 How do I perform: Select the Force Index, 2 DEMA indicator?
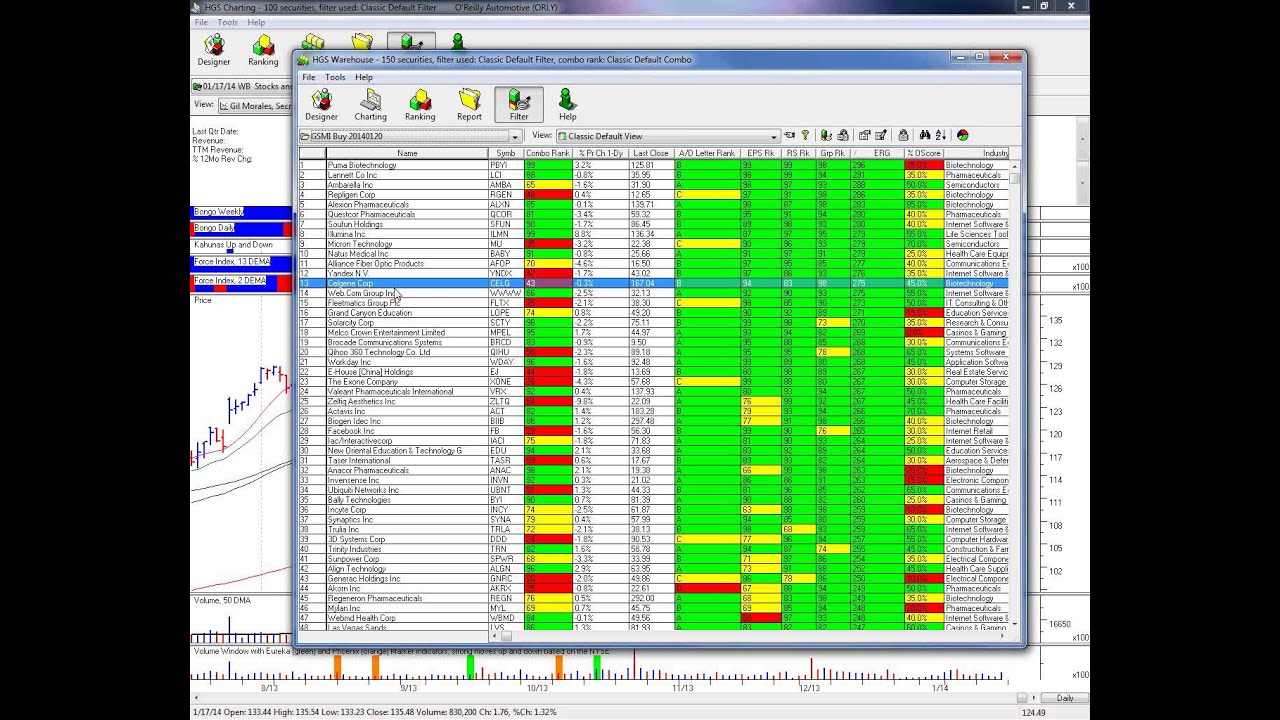pos(230,281)
